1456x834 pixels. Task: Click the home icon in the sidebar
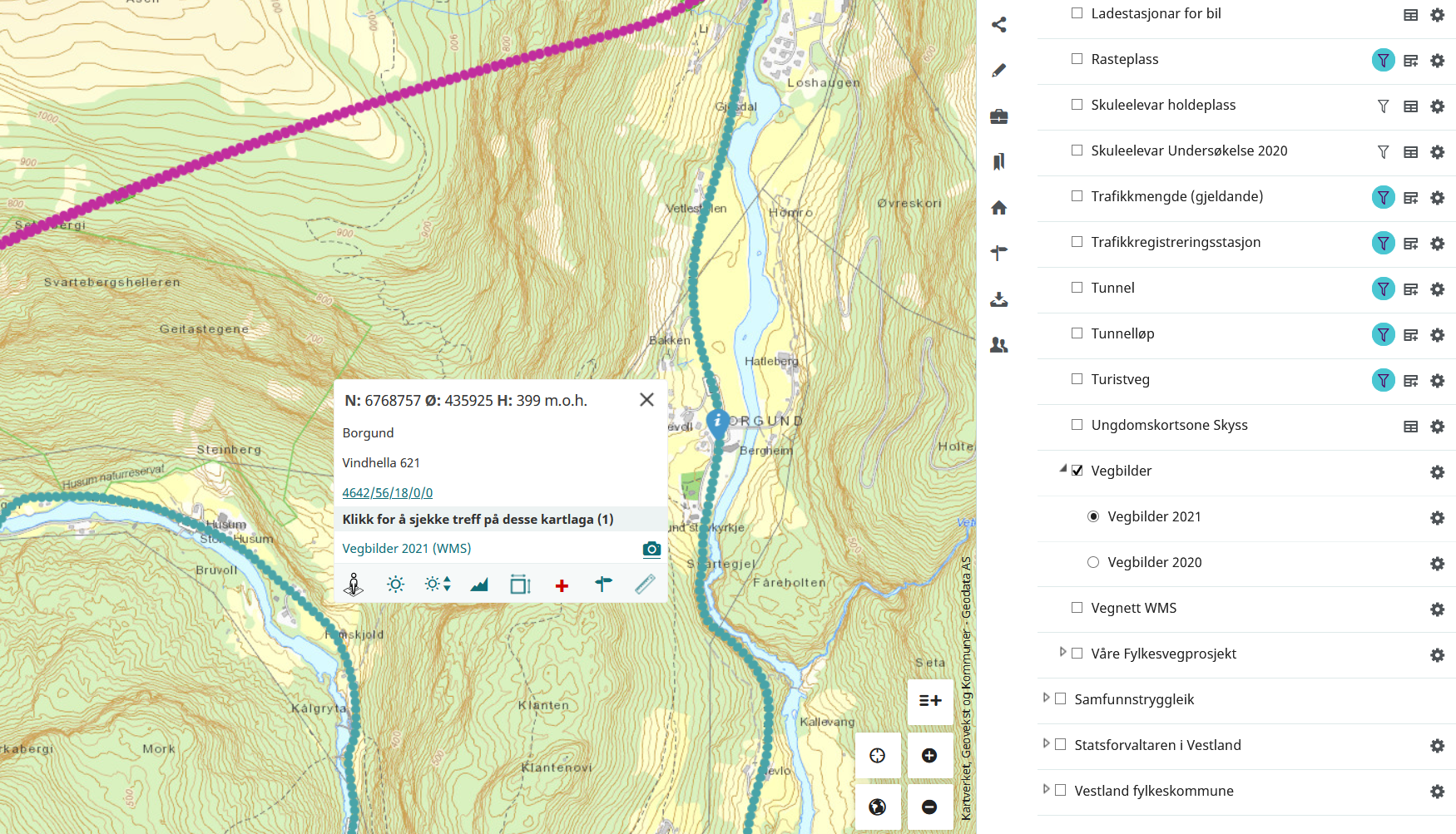click(x=999, y=208)
